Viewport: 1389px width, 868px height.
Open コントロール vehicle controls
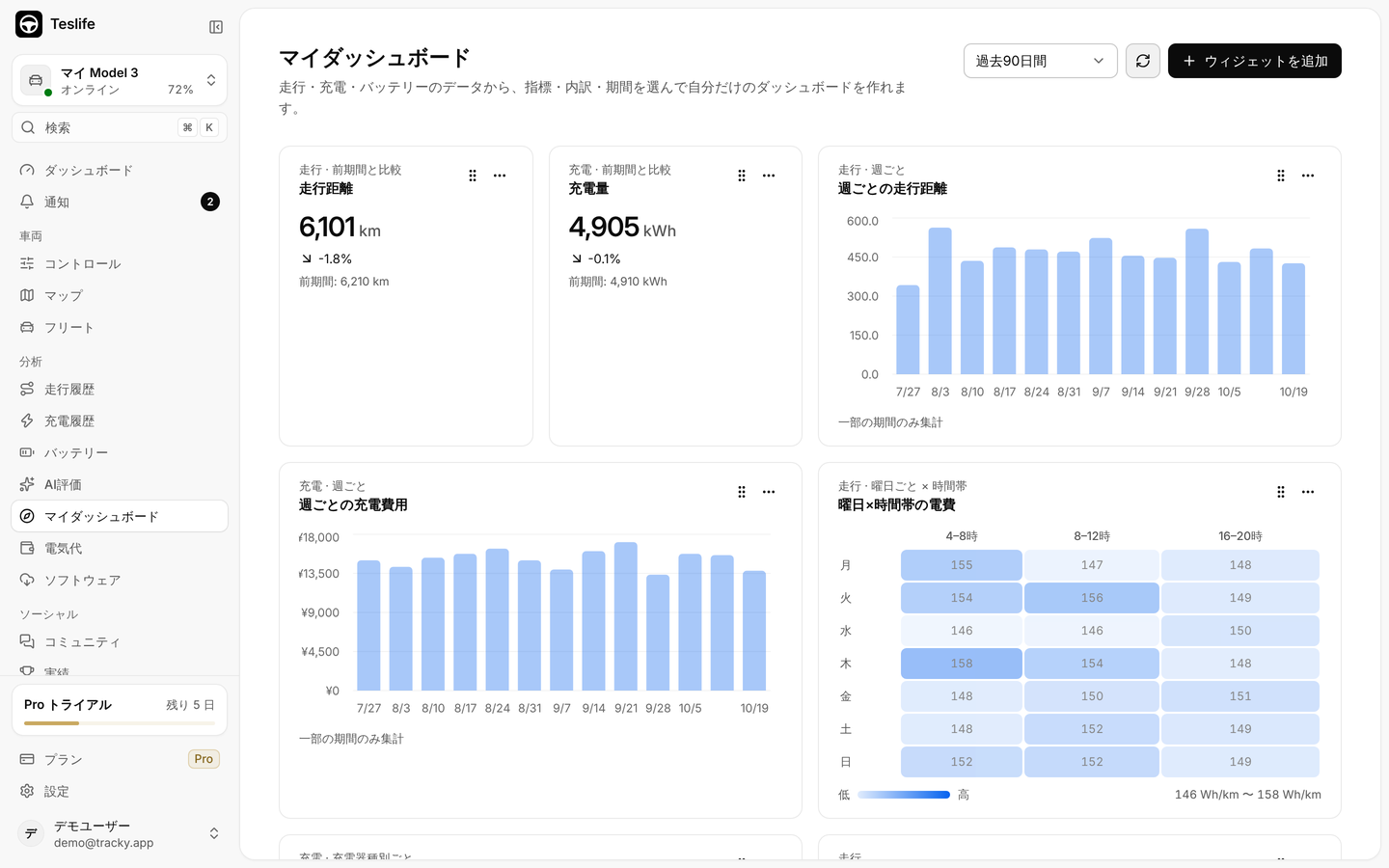120,263
